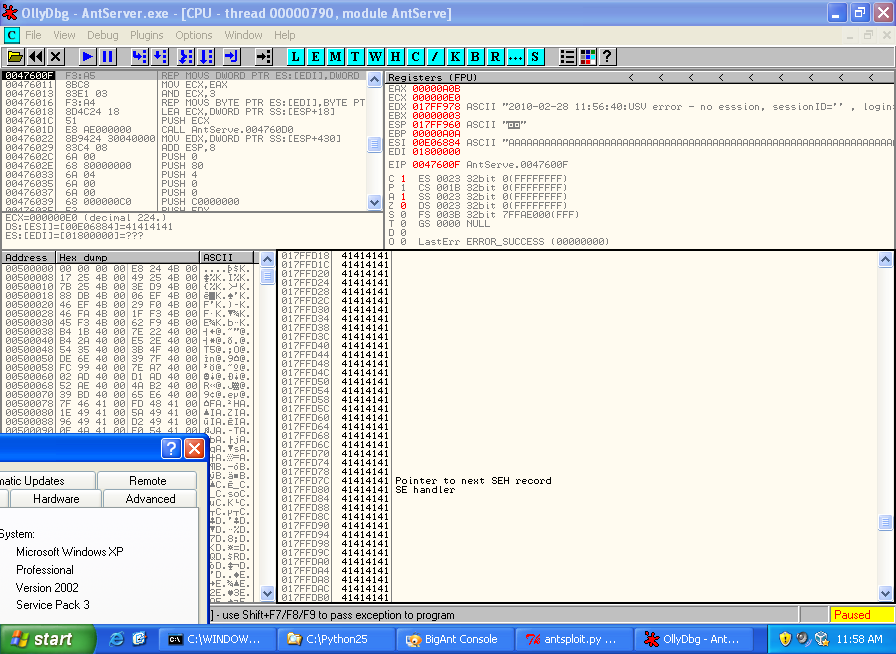Switch to Hardware tab in System Properties
This screenshot has height=654, width=896.
click(56, 499)
